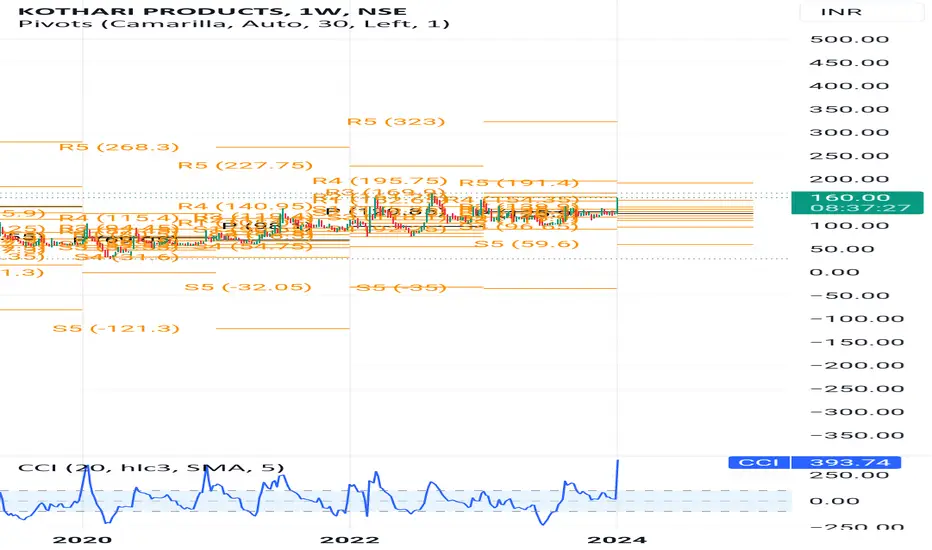Click the 500.00 price axis label
This screenshot has width=932, height=550.
849,39
